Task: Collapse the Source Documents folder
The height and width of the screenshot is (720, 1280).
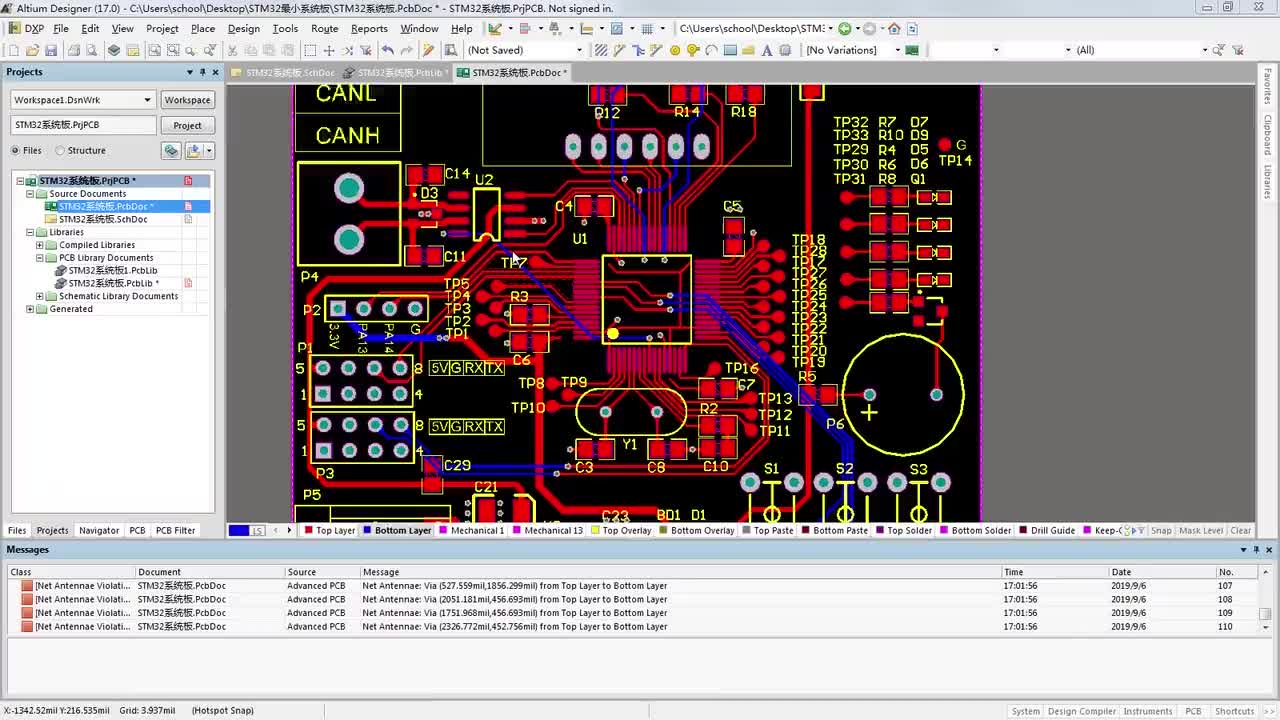Action: (x=30, y=194)
